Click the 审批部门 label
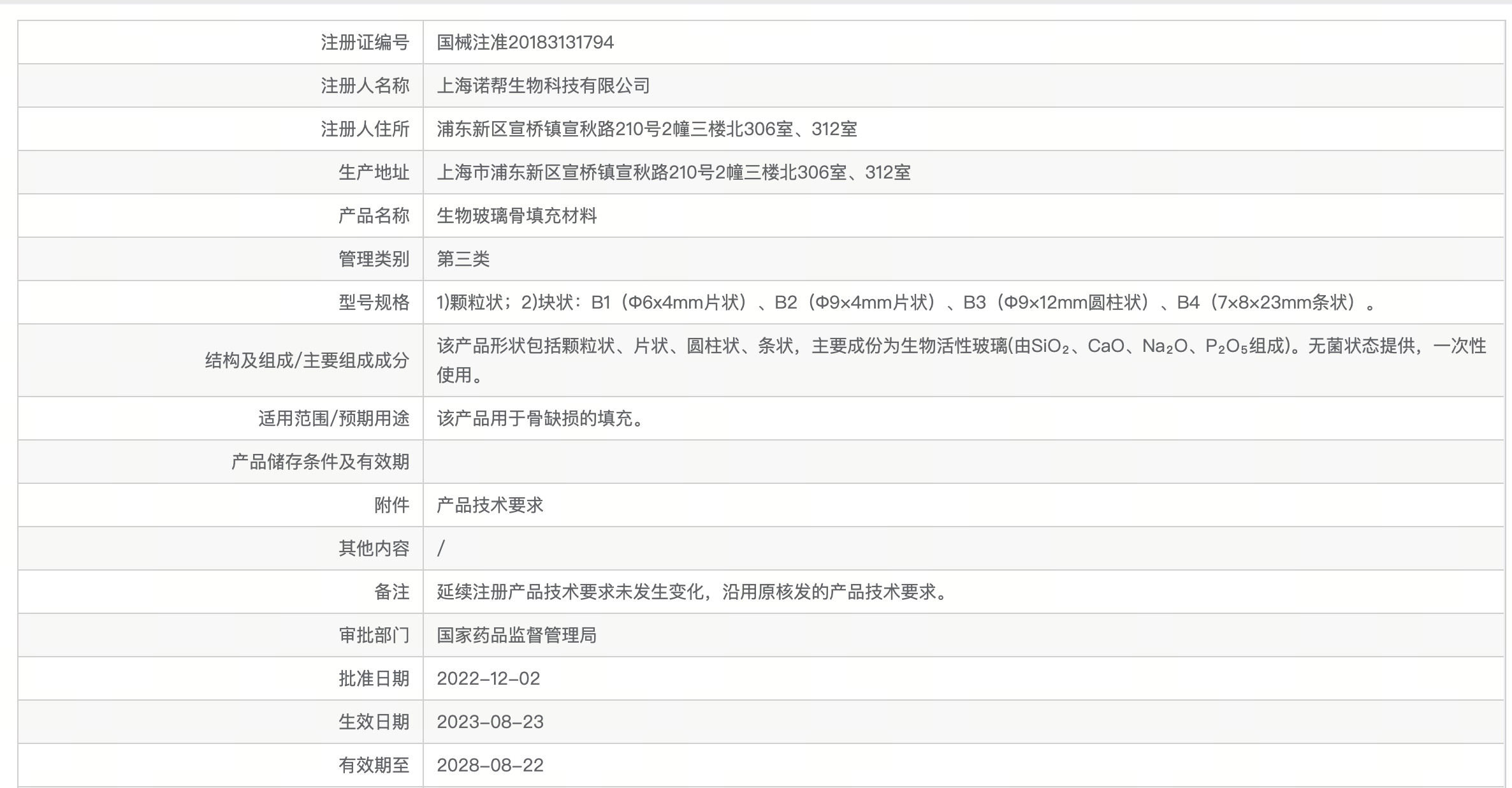1512x788 pixels. pyautogui.click(x=374, y=636)
